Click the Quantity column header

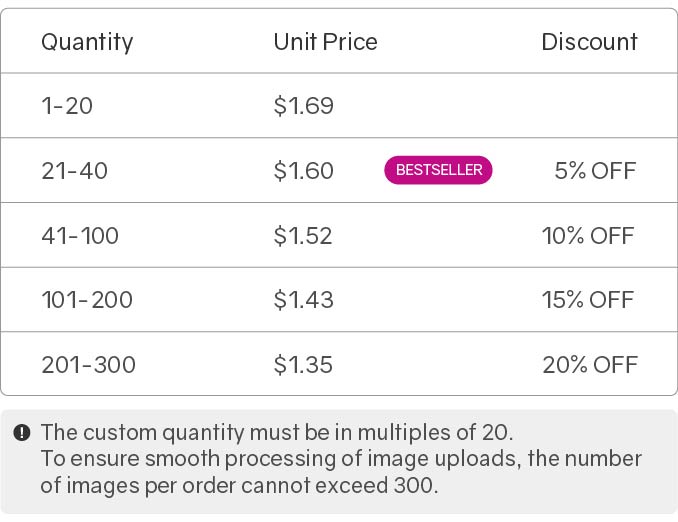click(x=87, y=42)
